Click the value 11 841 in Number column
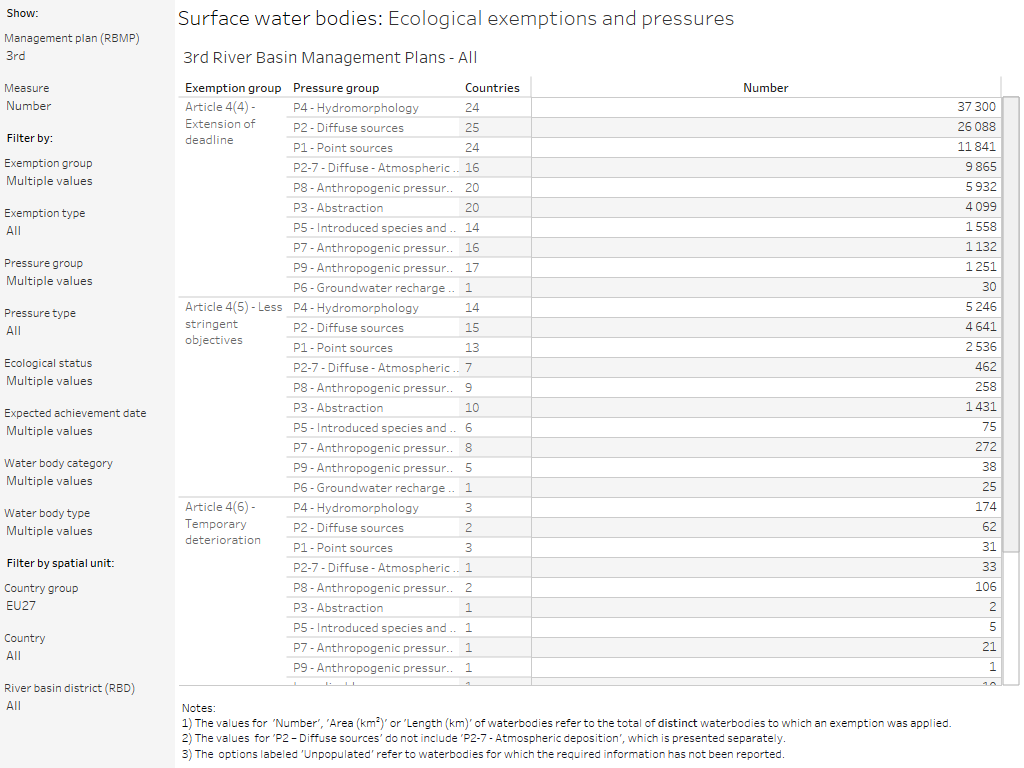The image size is (1024, 768). [x=976, y=147]
